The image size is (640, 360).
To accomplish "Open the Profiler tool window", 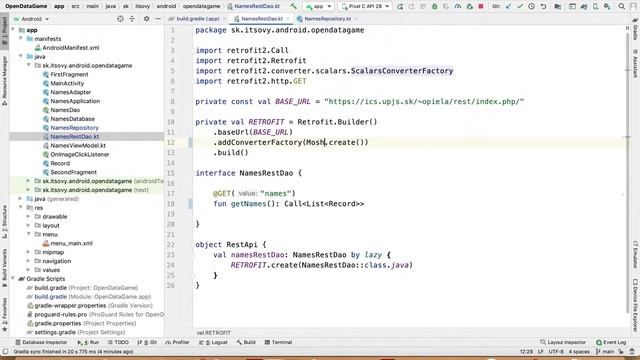I will tap(177, 342).
